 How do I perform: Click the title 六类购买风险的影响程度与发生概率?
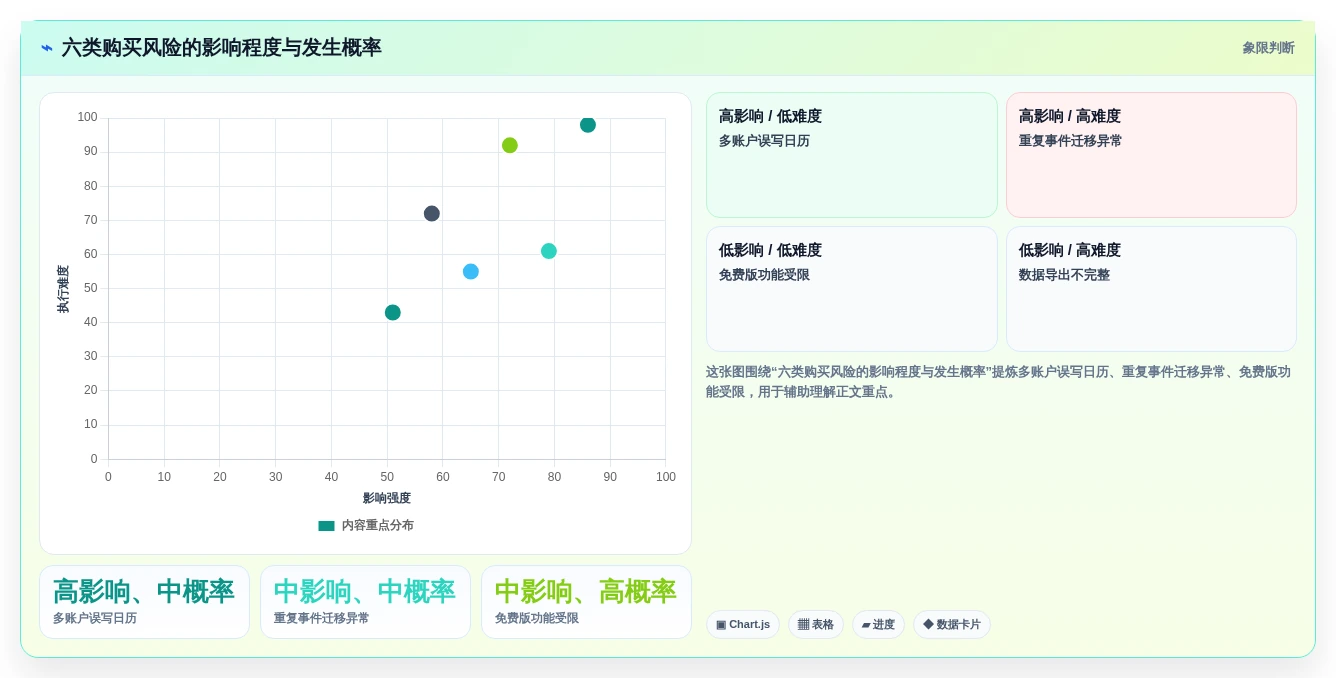click(x=222, y=48)
